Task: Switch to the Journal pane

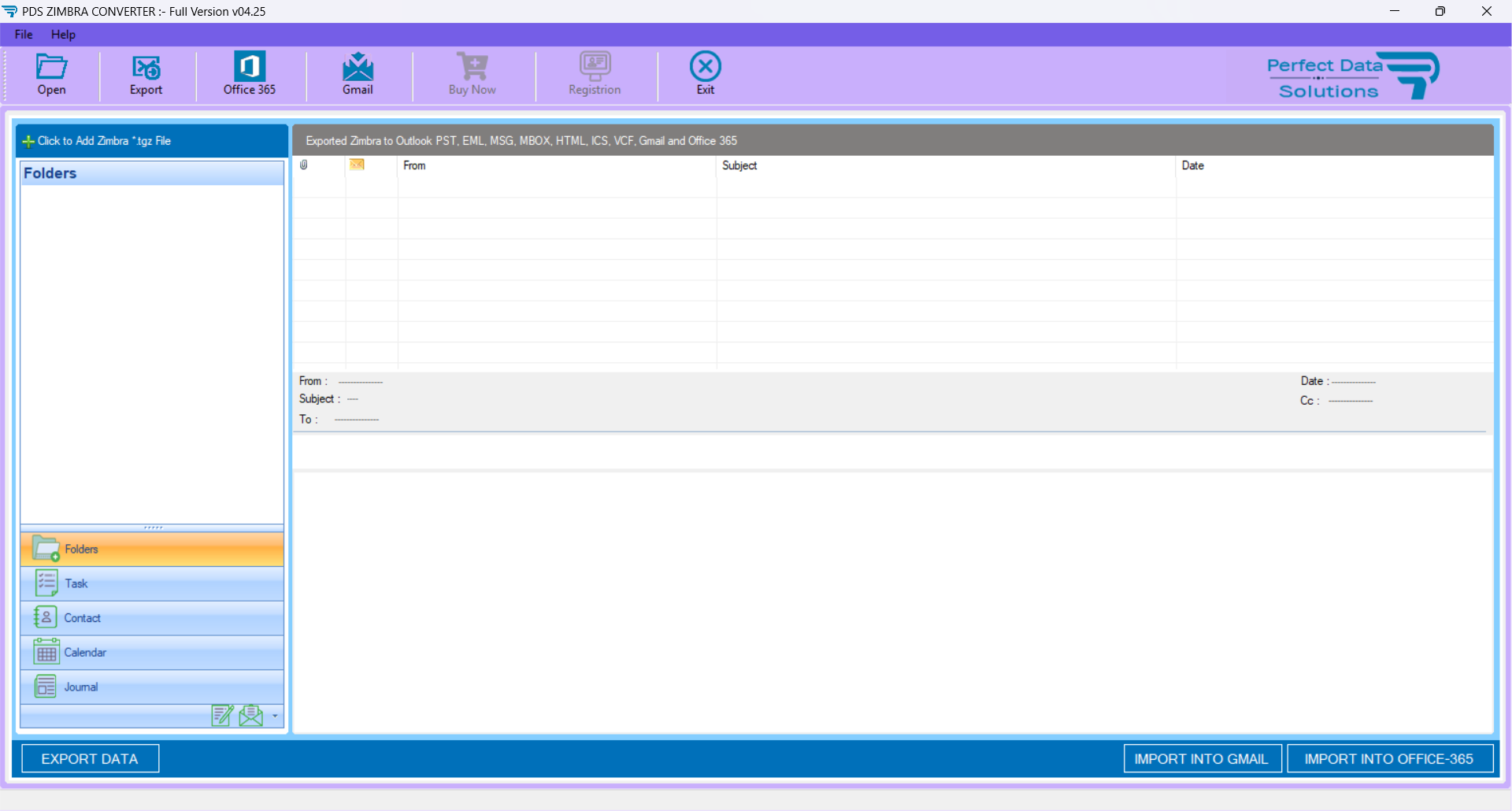Action: [152, 687]
